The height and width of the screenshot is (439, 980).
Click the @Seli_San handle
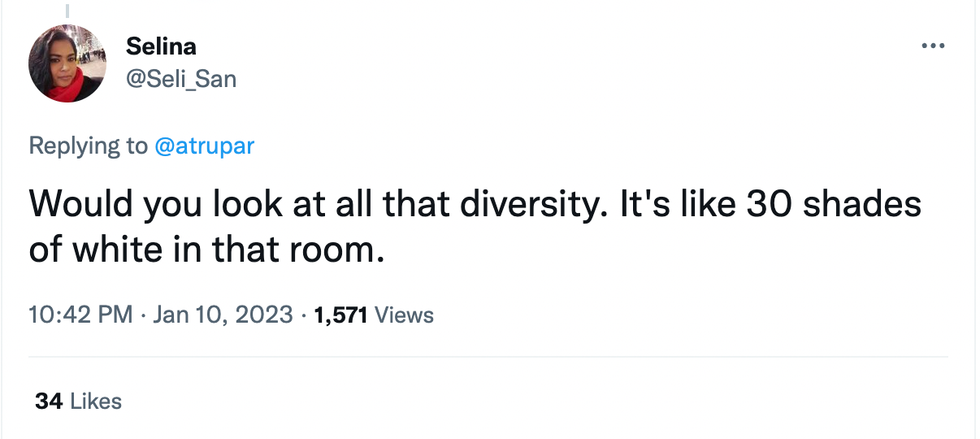click(x=181, y=79)
